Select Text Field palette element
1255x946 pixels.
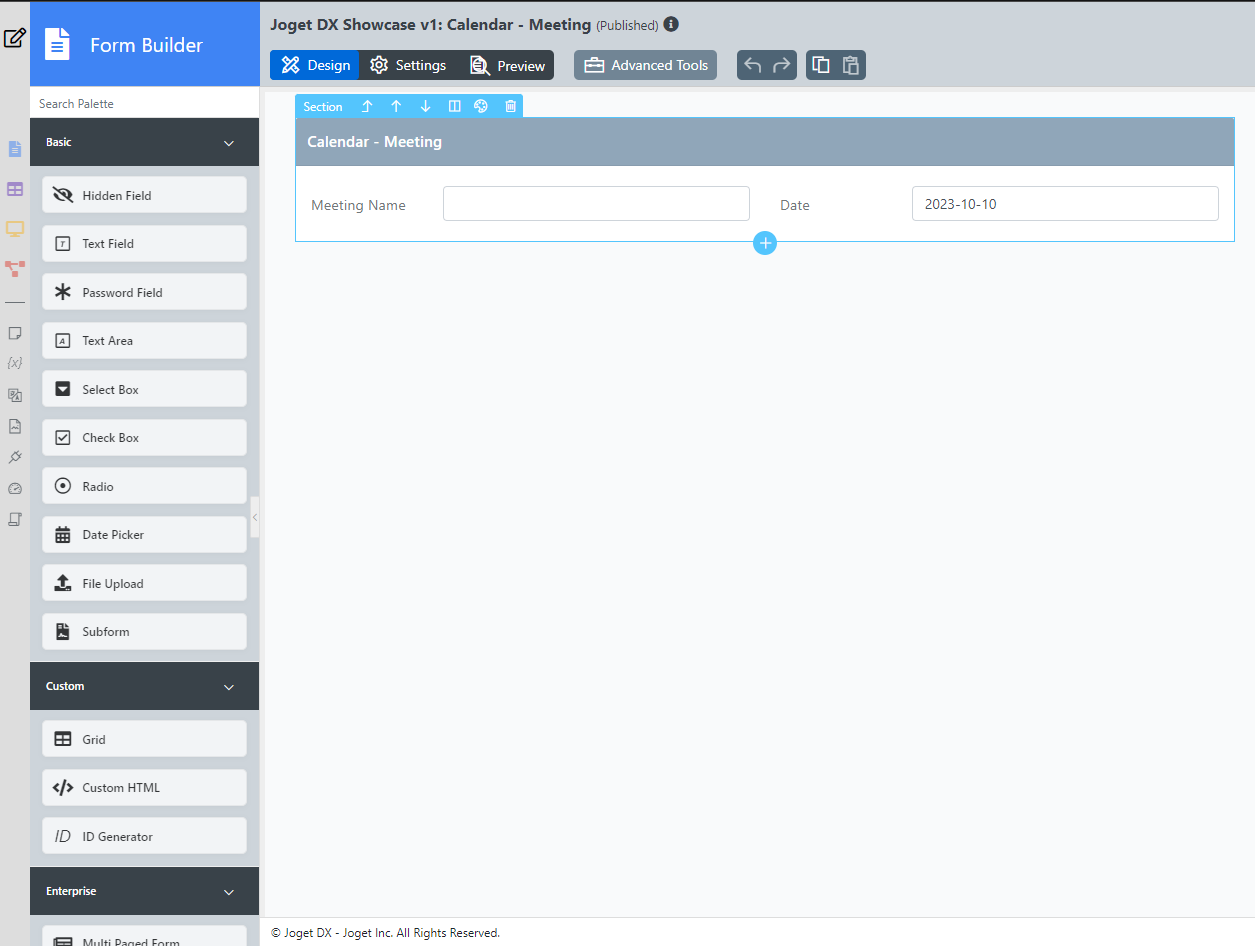144,243
